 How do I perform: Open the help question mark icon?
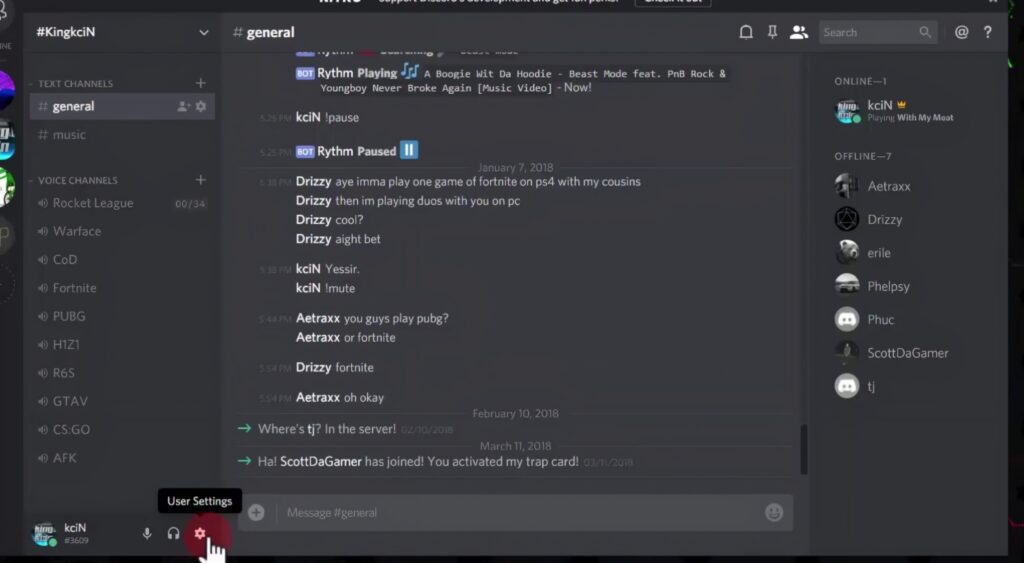pyautogui.click(x=987, y=32)
